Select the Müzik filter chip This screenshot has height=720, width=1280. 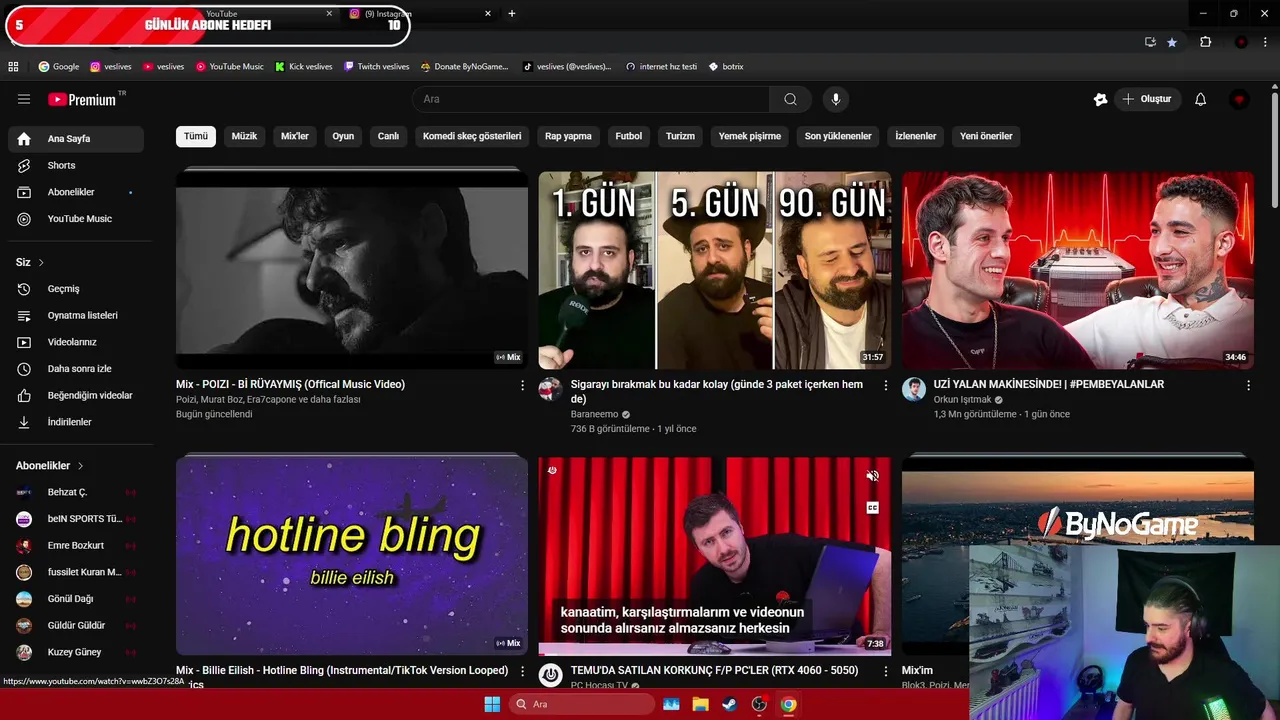click(x=245, y=136)
